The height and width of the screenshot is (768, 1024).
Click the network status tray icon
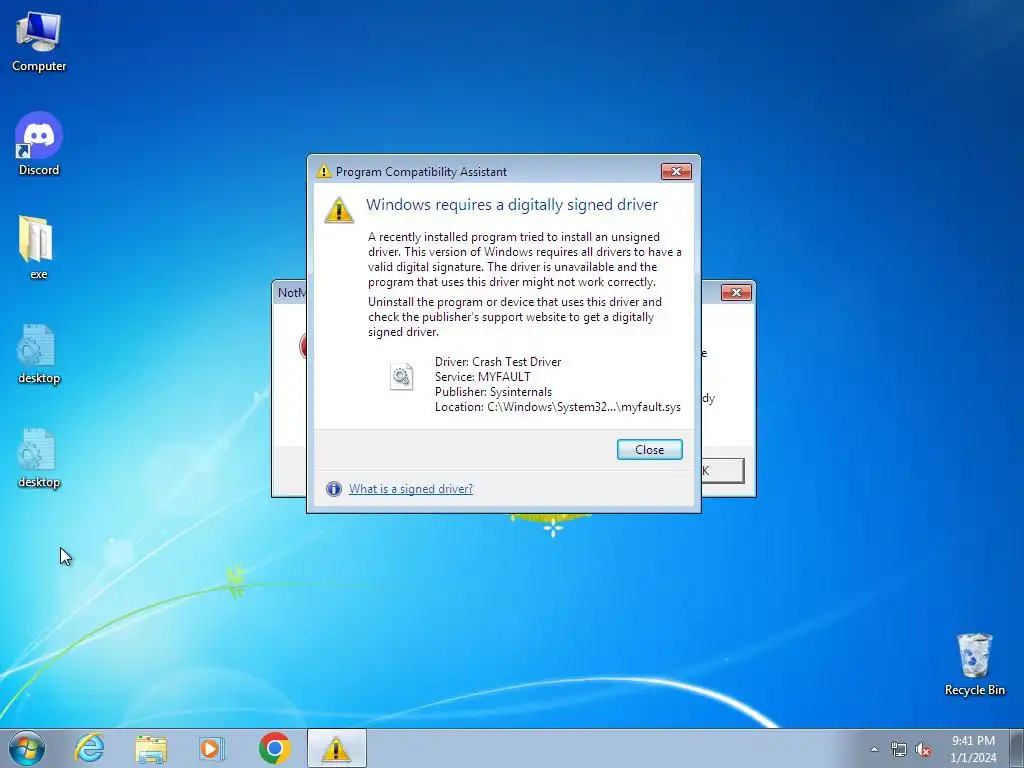click(x=899, y=750)
